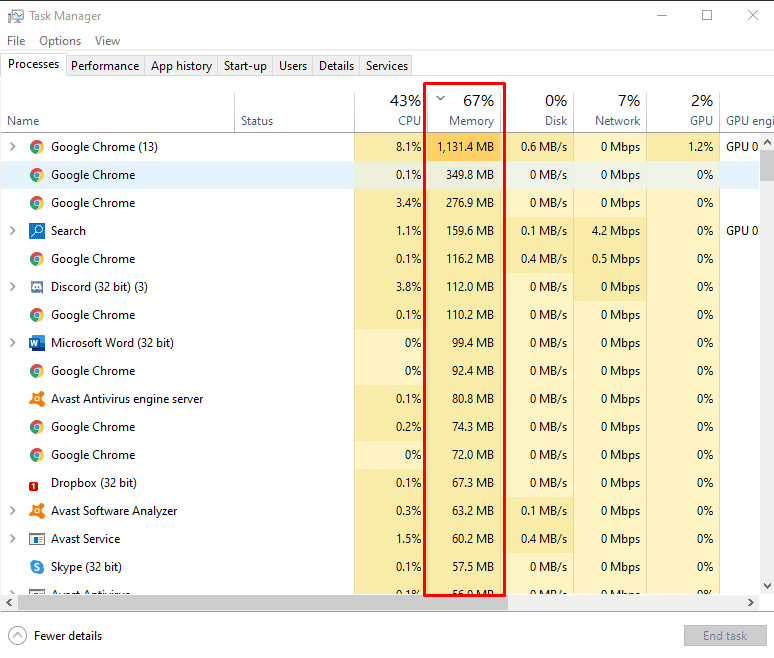774x658 pixels.
Task: Click the horizontal scrollbar right arrow
Action: pyautogui.click(x=751, y=603)
